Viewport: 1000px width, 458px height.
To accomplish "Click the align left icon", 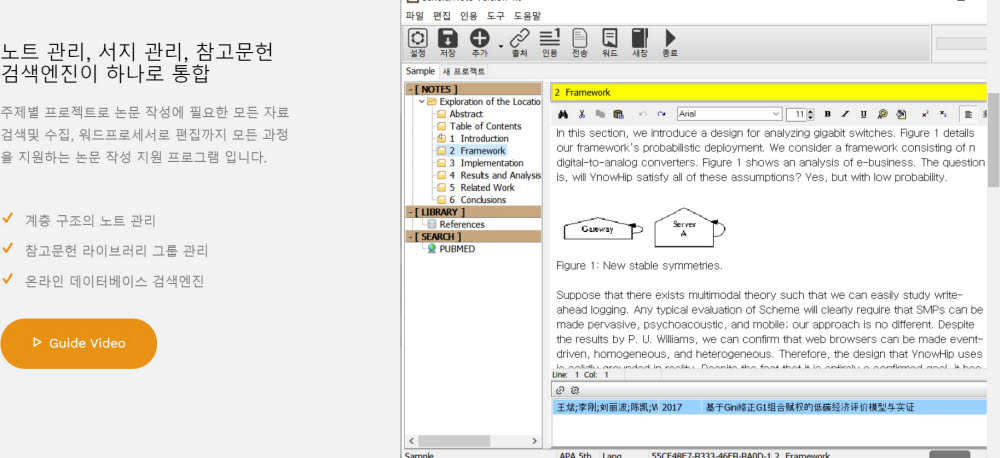I will coord(968,115).
